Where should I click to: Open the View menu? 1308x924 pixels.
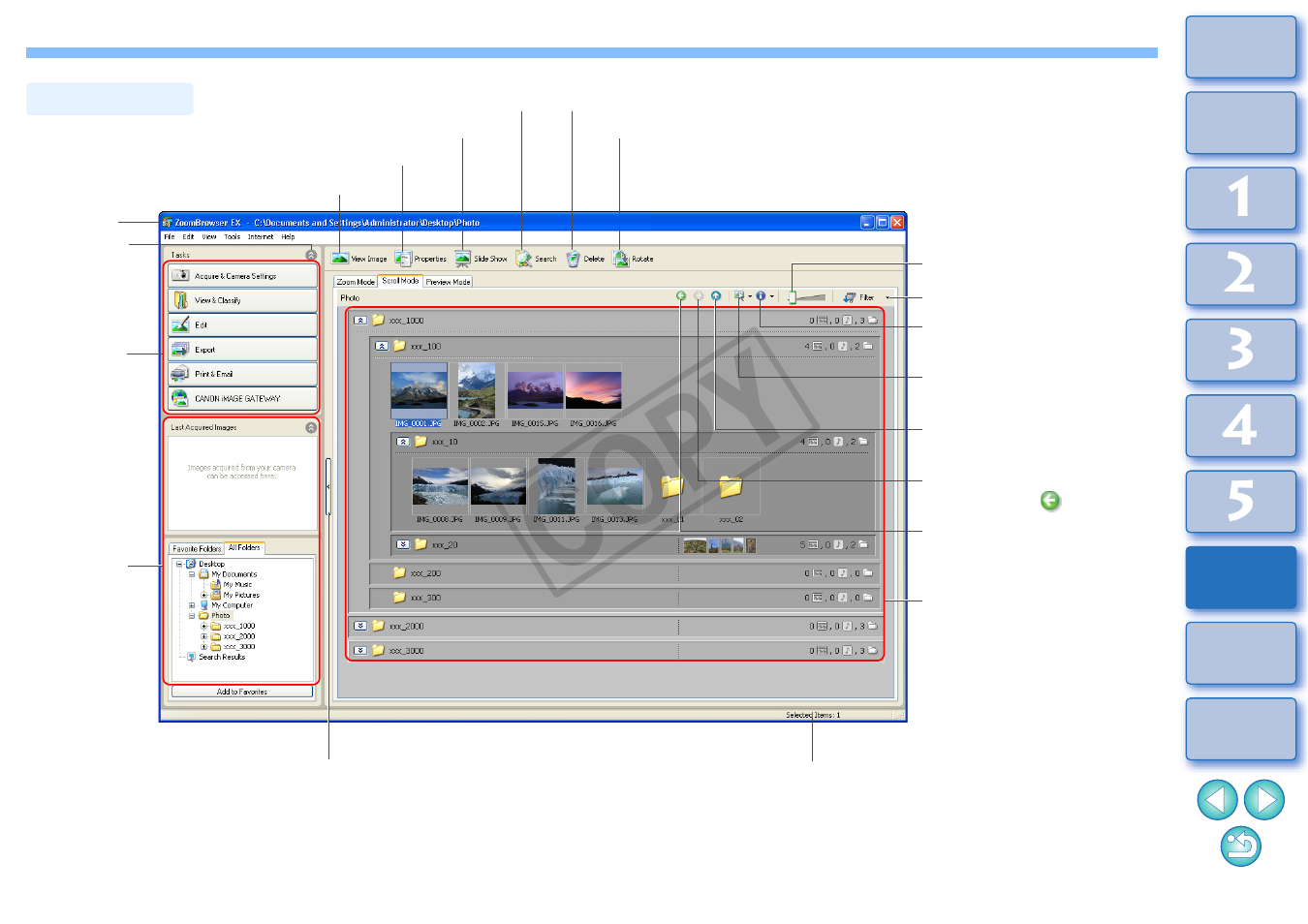(x=209, y=236)
